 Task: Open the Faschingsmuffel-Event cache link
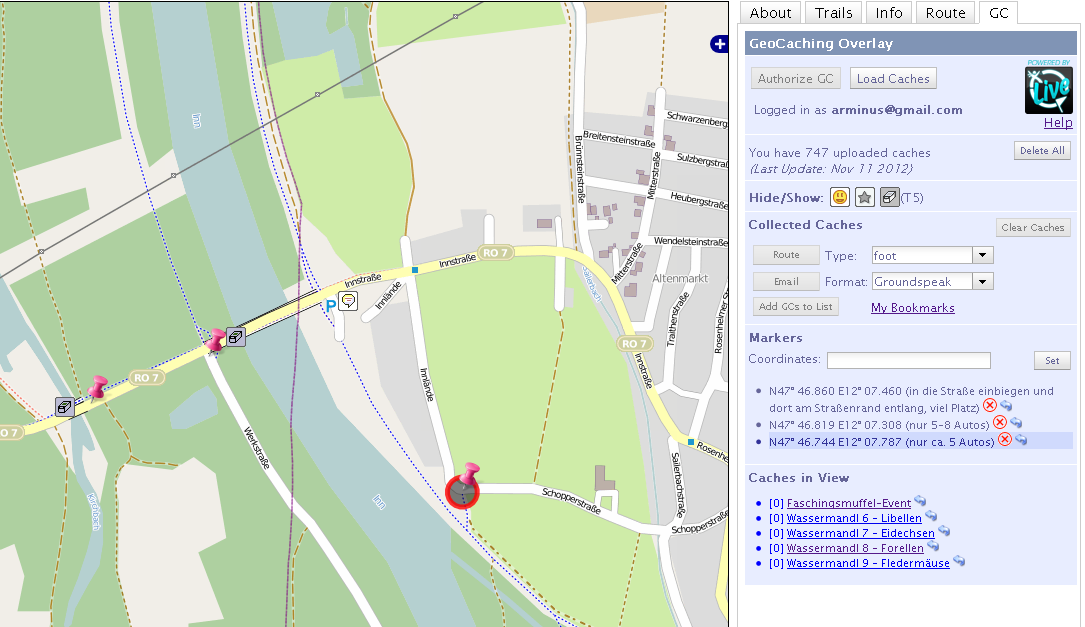click(x=849, y=503)
